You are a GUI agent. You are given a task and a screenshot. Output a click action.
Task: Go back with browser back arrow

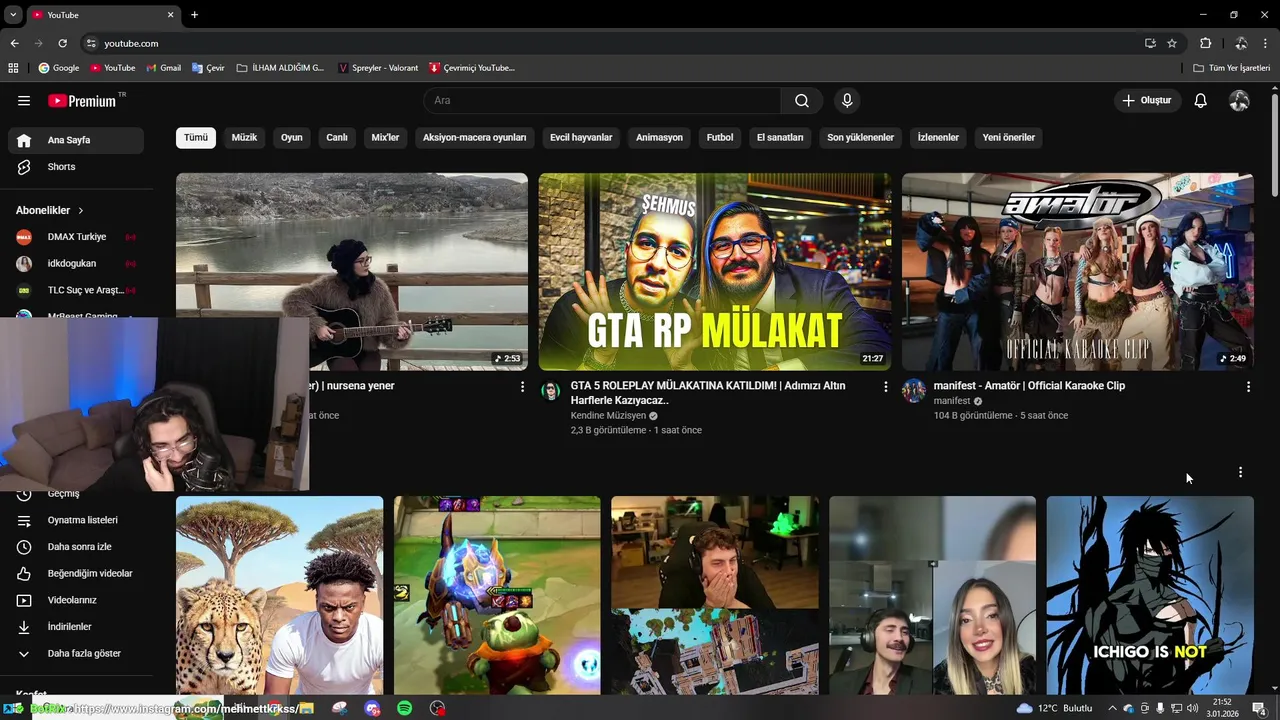point(14,43)
